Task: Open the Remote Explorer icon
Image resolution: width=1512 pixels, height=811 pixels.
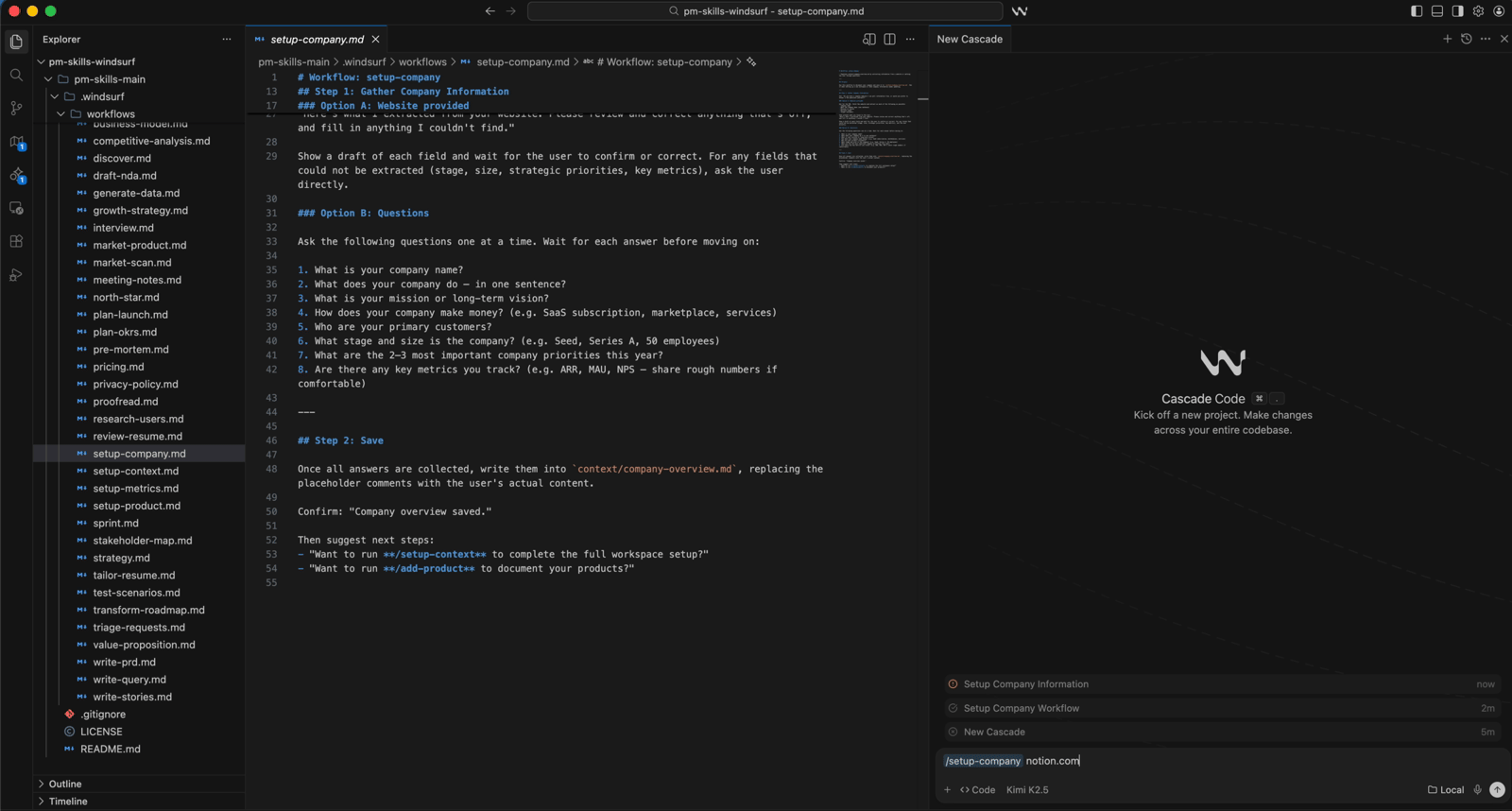Action: tap(16, 208)
